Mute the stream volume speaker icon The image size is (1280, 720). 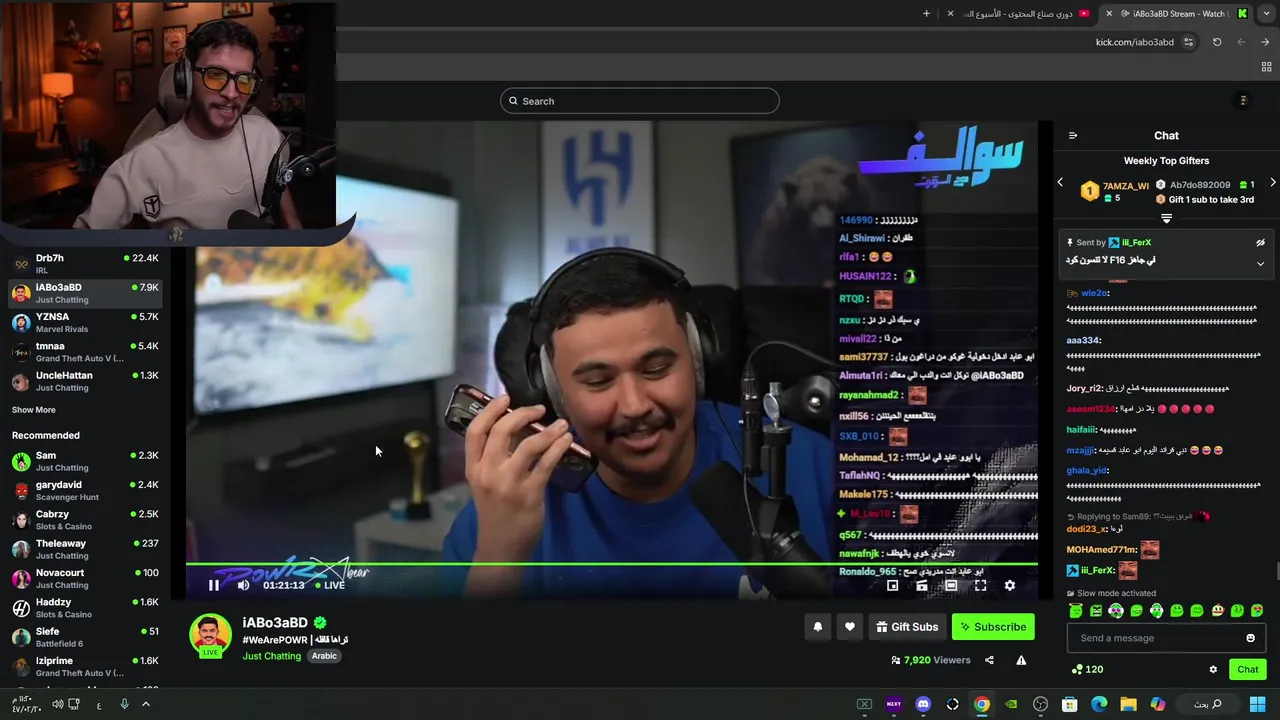pos(243,585)
